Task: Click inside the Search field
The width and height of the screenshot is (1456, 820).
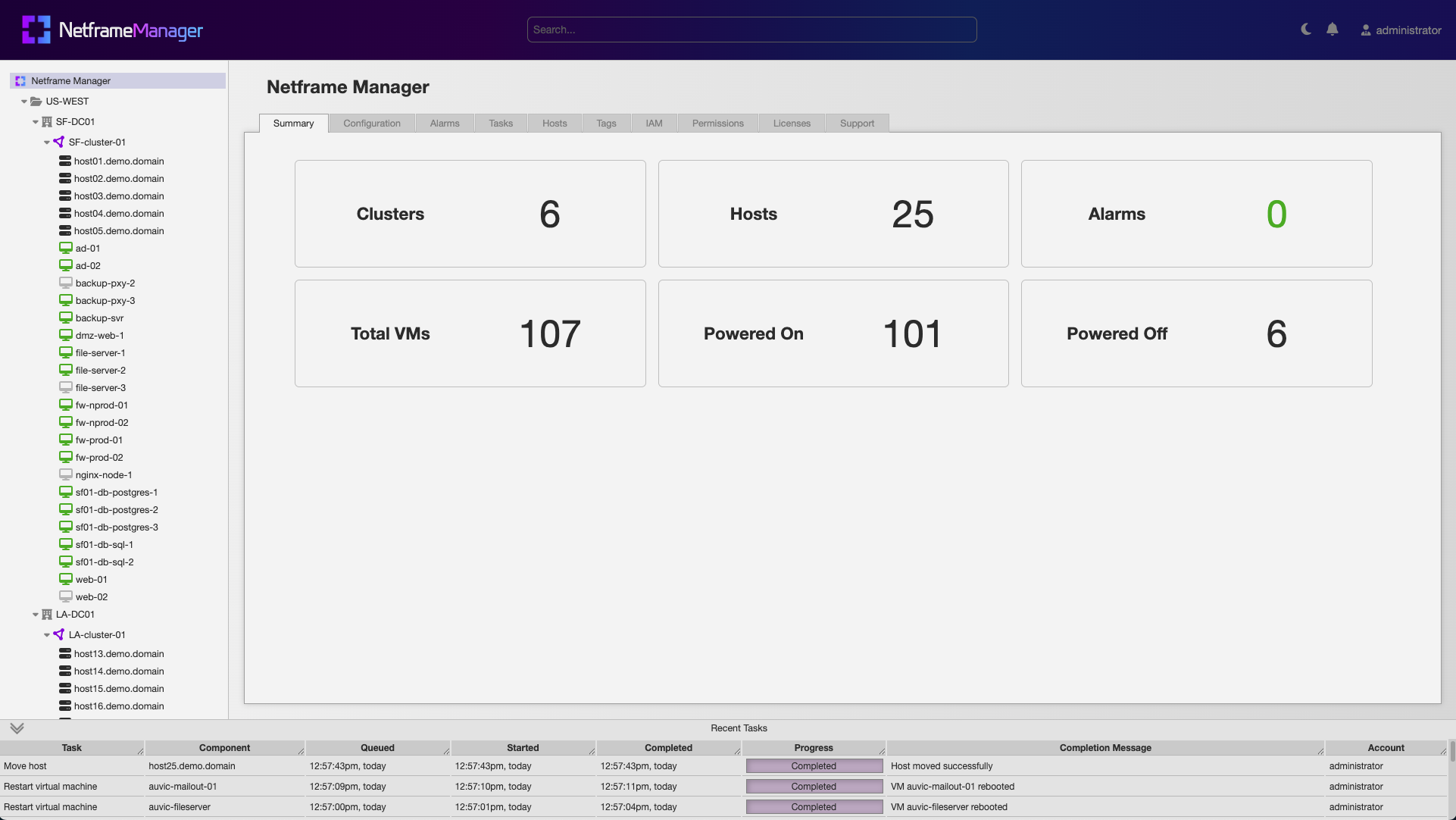Action: pos(751,30)
